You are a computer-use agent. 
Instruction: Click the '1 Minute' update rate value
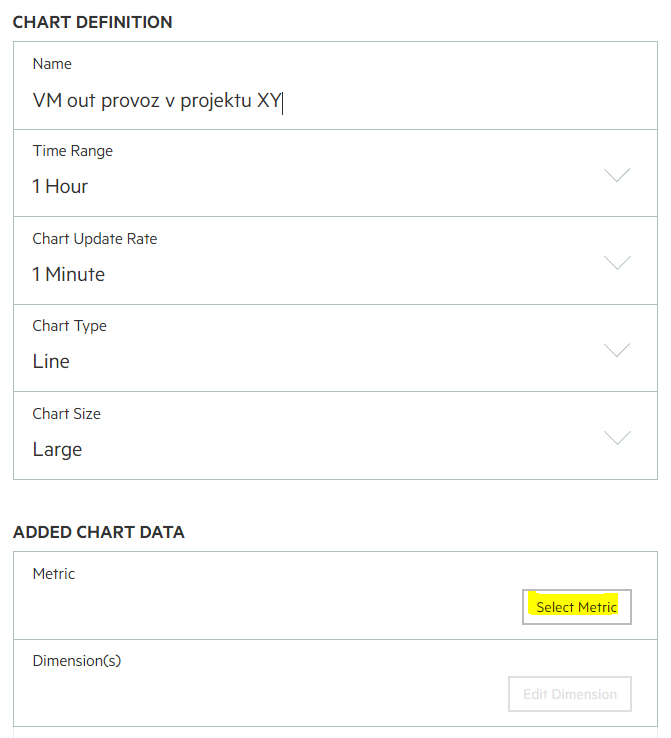tap(69, 274)
